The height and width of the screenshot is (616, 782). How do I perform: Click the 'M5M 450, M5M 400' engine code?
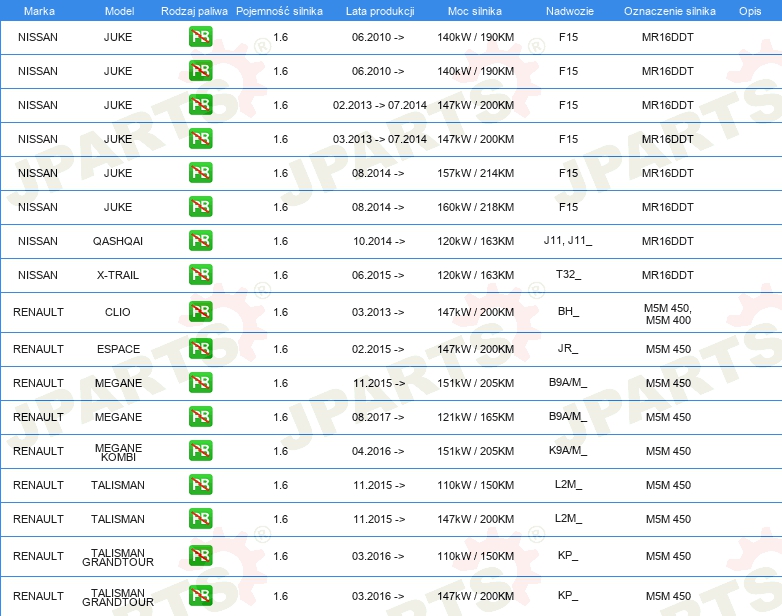click(x=668, y=314)
